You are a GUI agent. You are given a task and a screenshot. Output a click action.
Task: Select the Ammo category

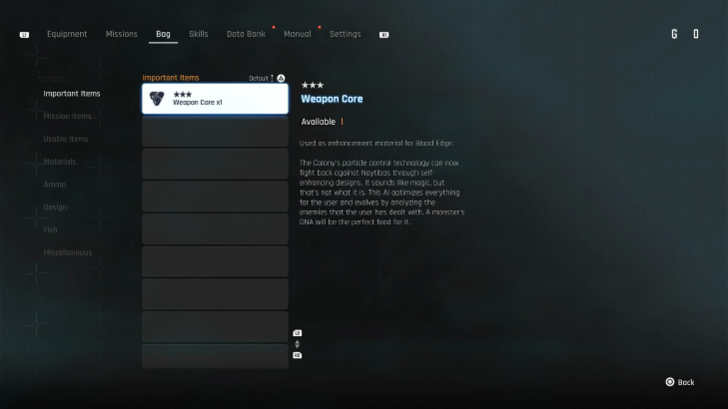(x=54, y=184)
